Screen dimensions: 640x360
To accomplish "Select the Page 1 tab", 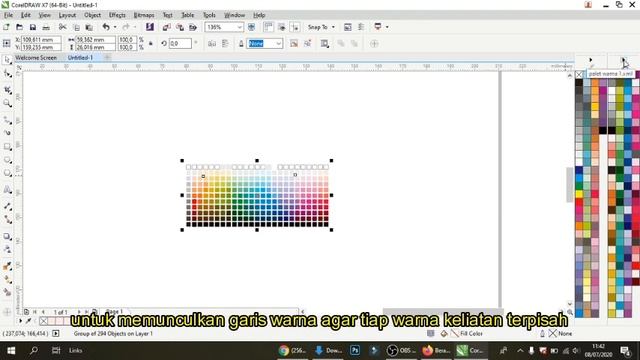I will click(x=114, y=311).
